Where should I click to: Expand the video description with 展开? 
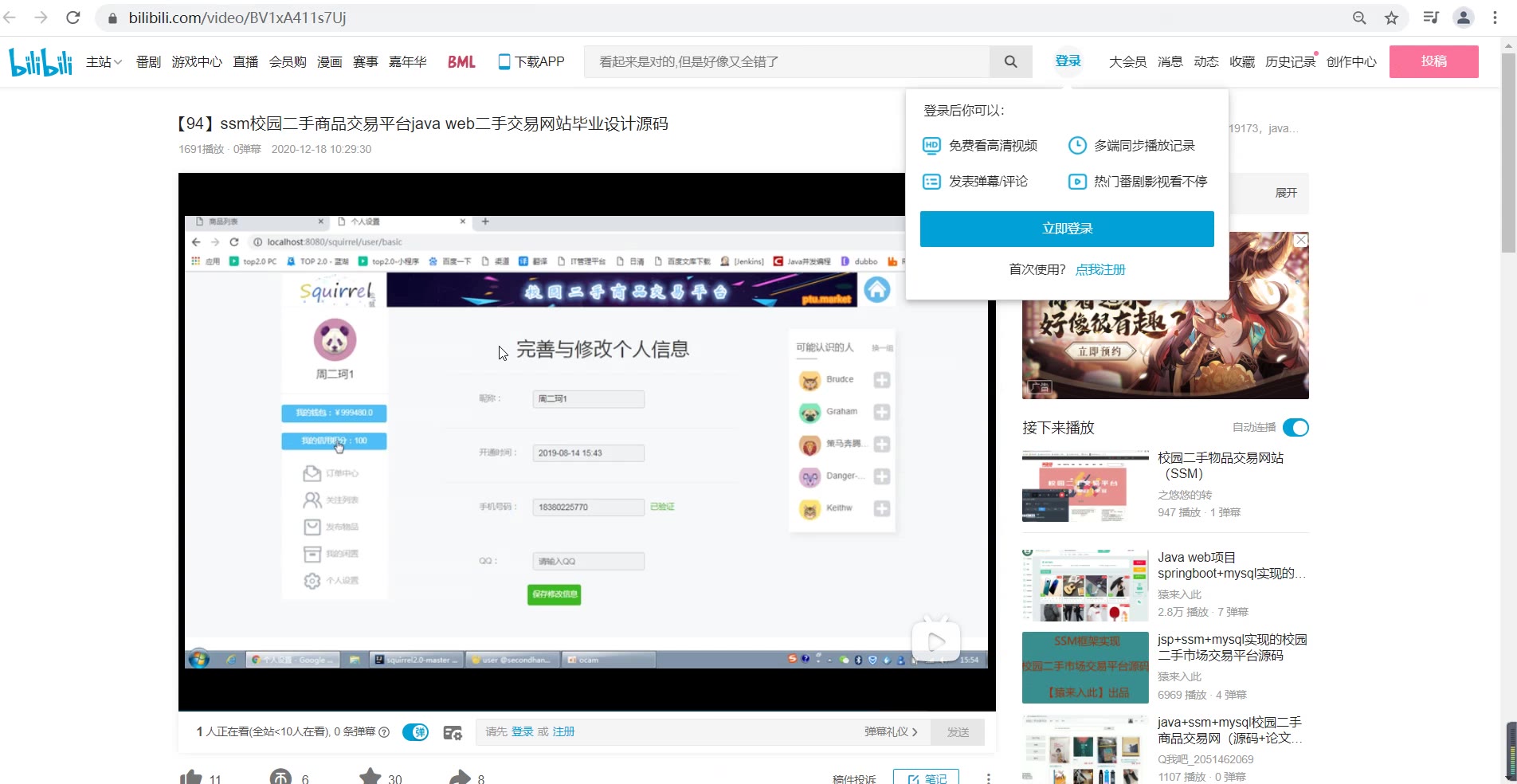(1286, 193)
